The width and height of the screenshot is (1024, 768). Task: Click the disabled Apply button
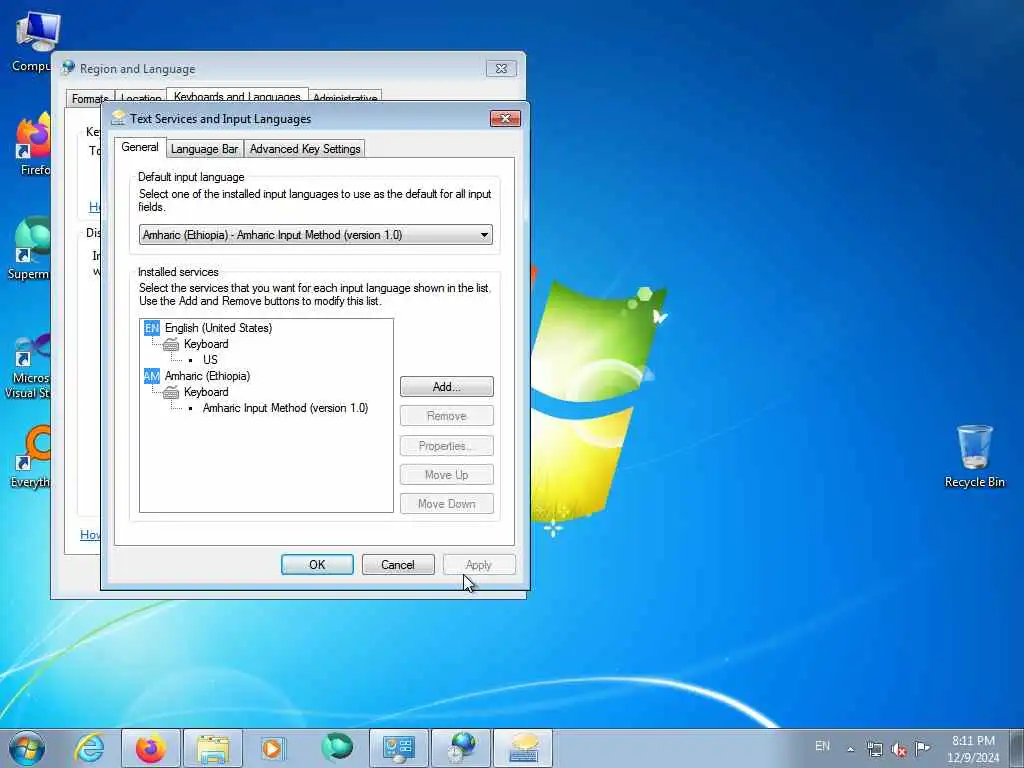pyautogui.click(x=479, y=565)
